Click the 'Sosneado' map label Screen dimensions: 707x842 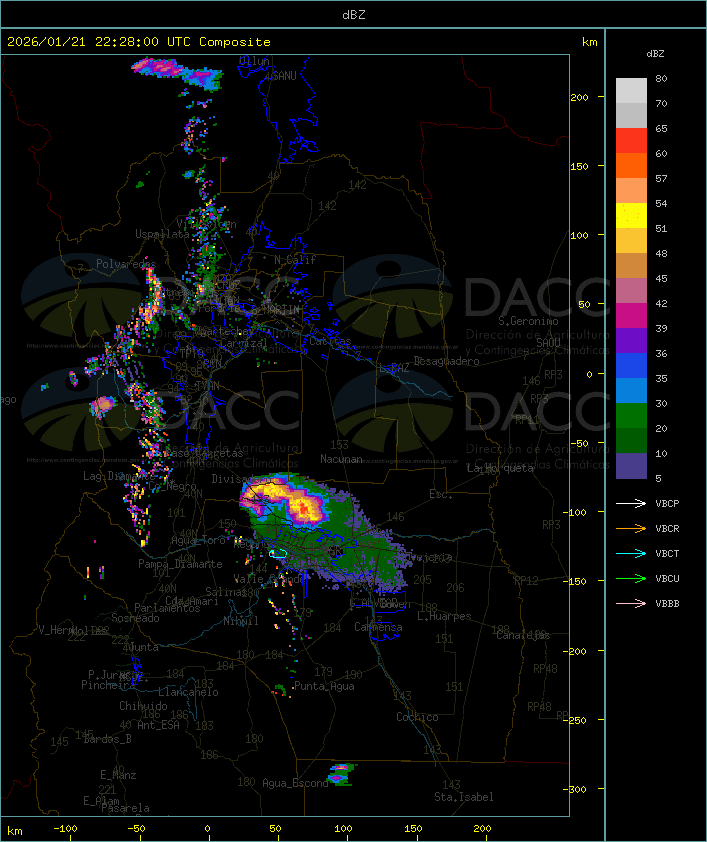coord(135,618)
